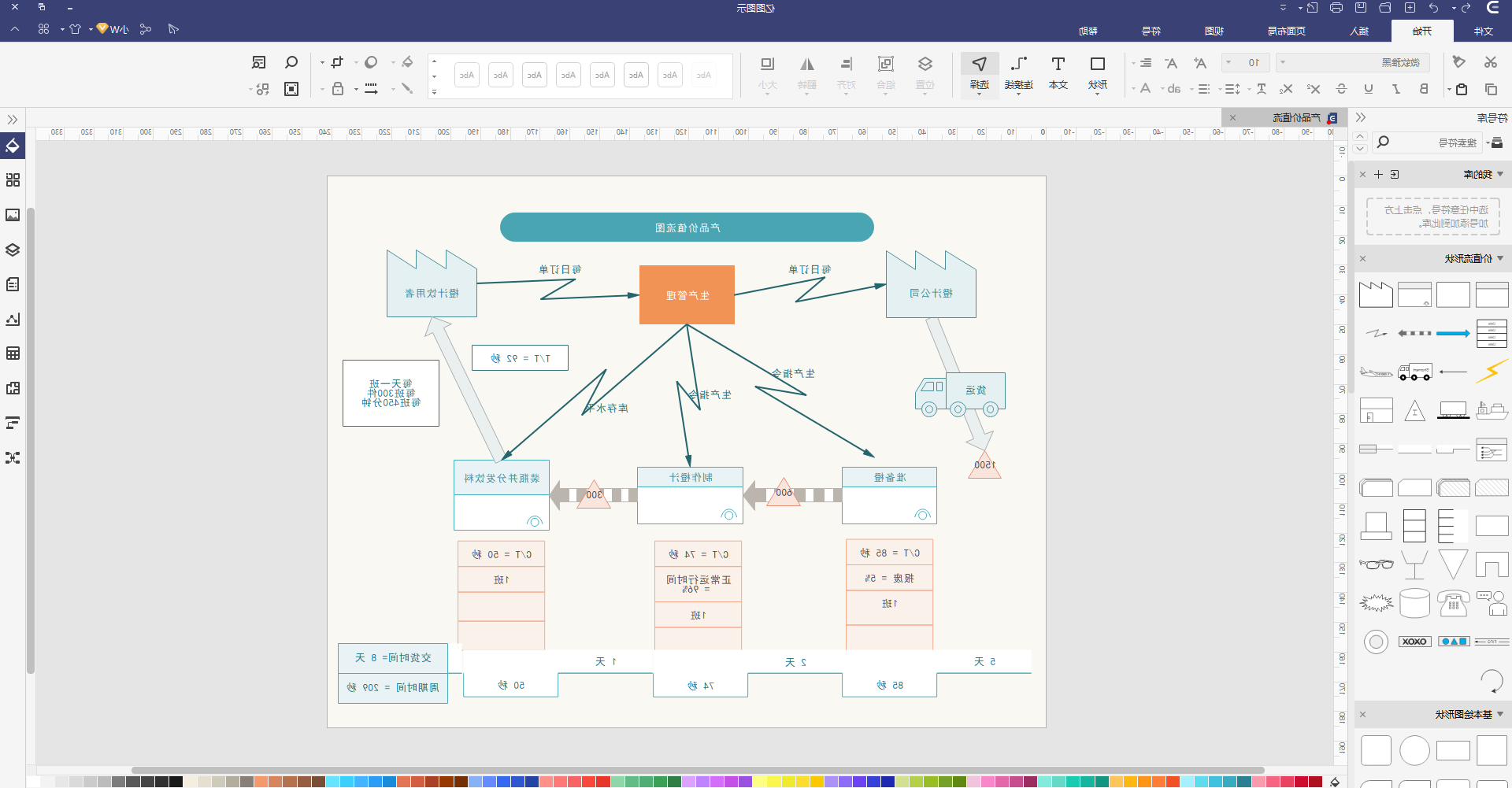Open the font size 10 dropdown

coord(1244,62)
